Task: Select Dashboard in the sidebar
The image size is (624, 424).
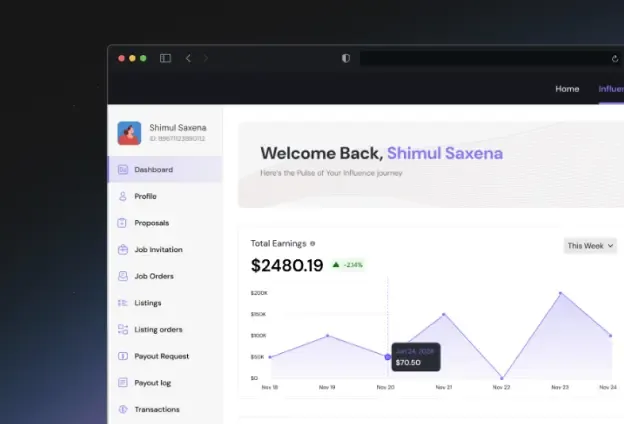Action: 165,170
